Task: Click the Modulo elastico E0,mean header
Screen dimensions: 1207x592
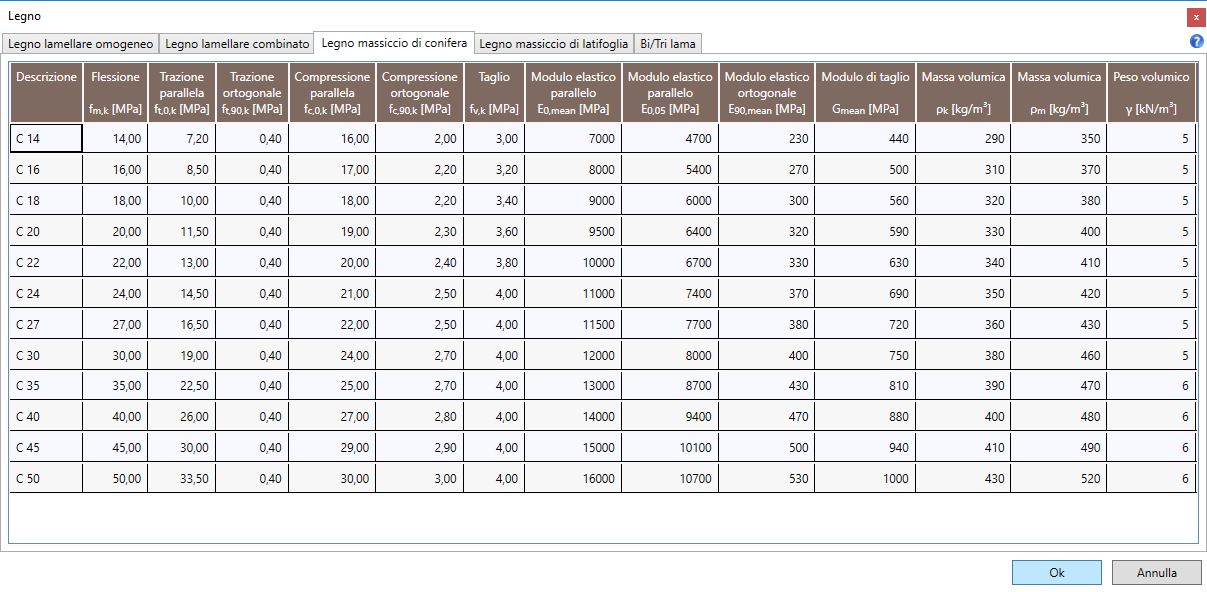Action: point(573,92)
